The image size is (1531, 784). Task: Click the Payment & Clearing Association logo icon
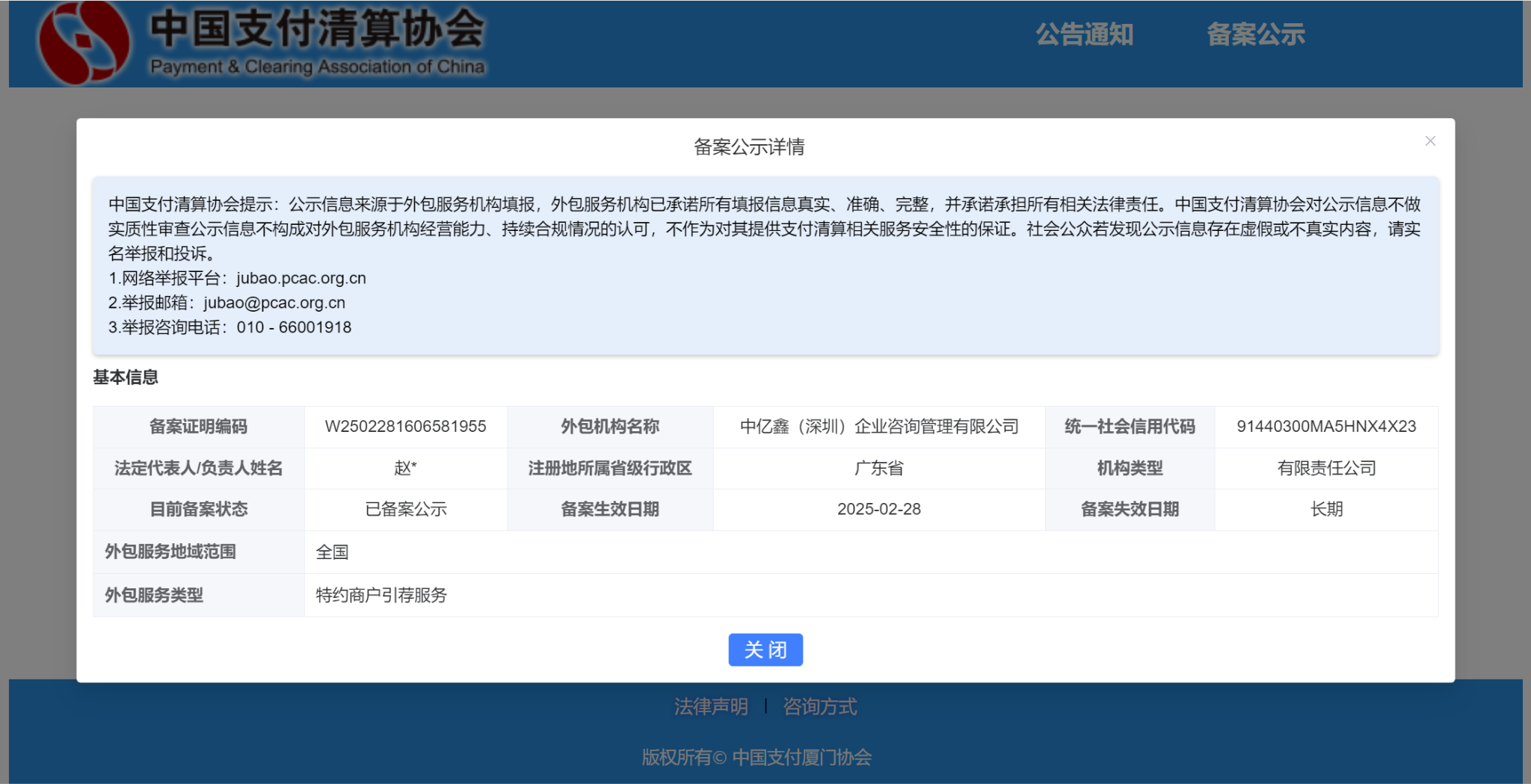coord(84,42)
